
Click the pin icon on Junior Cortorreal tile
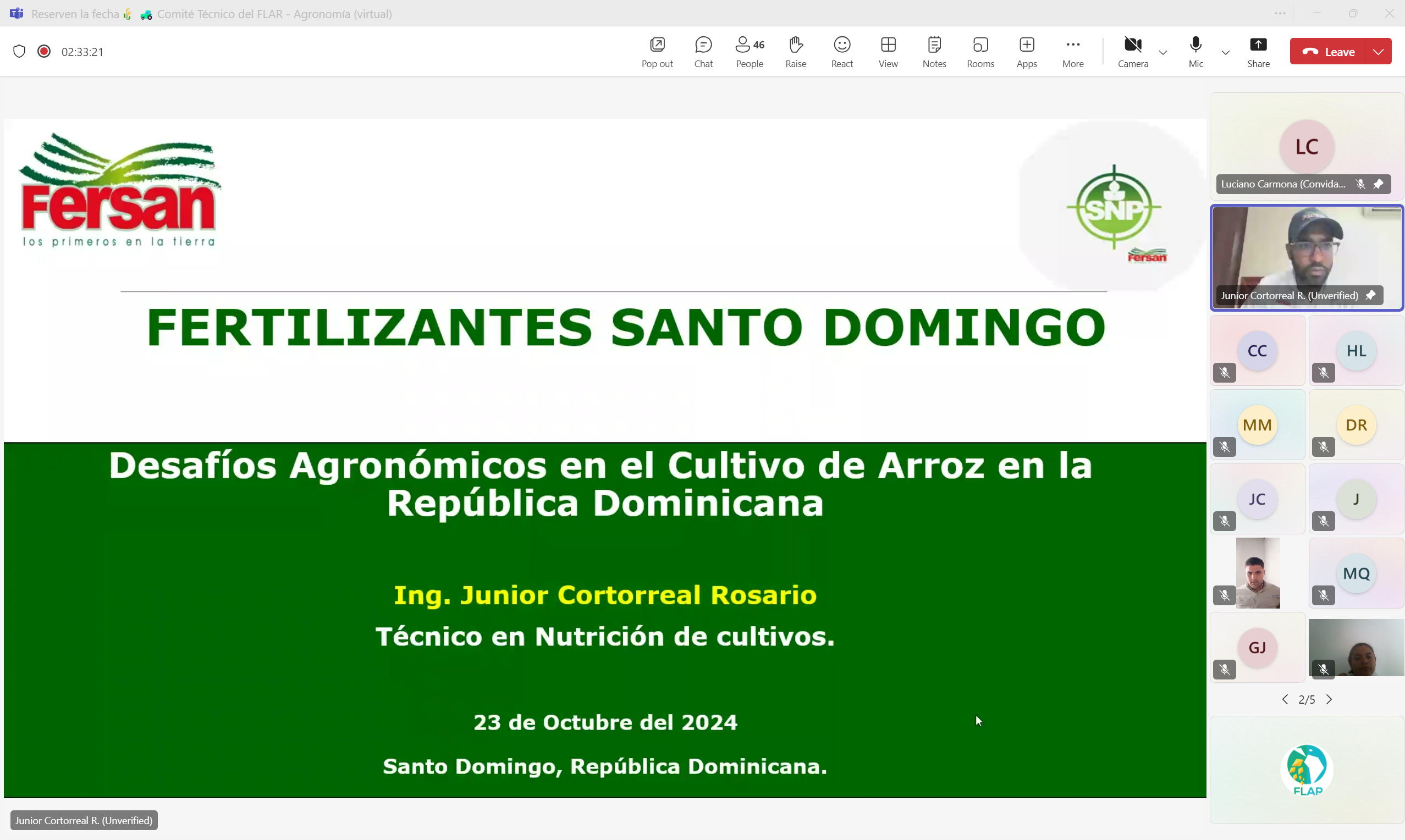(x=1370, y=295)
